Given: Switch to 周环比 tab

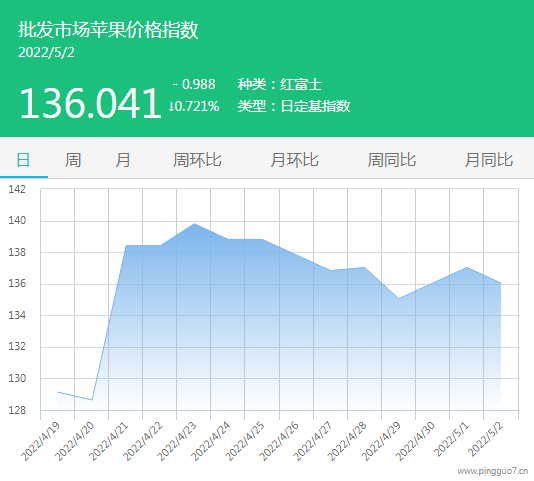Looking at the screenshot, I should click(x=197, y=160).
